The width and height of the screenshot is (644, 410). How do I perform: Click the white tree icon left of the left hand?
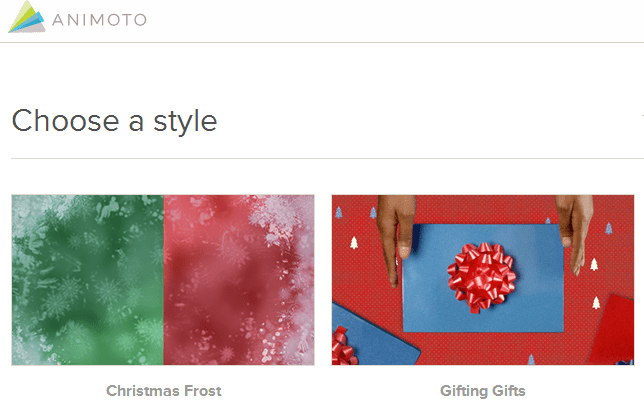[354, 243]
